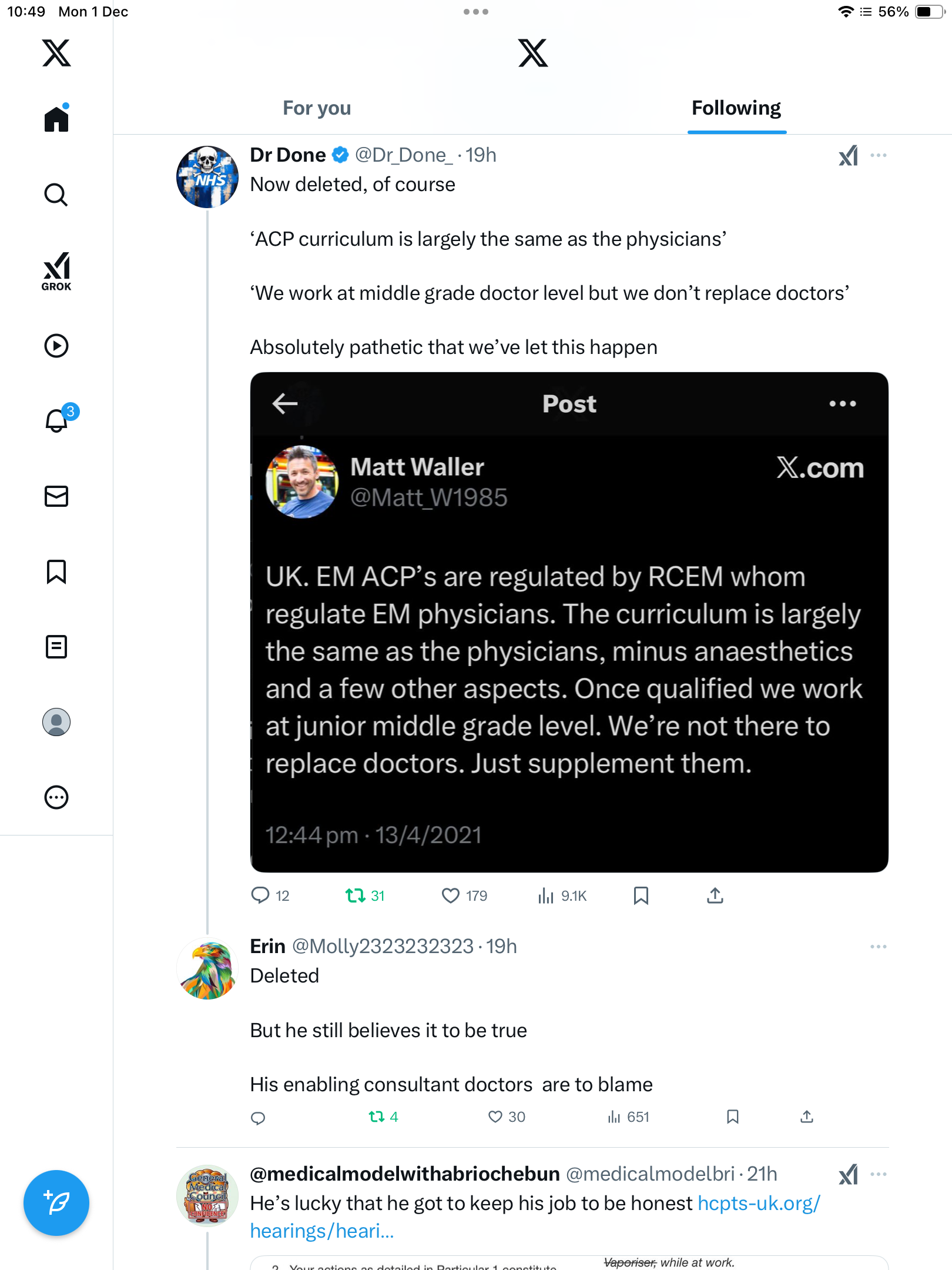Open the @Dr_Done_ profile handle
The height and width of the screenshot is (1270, 952).
(x=404, y=155)
